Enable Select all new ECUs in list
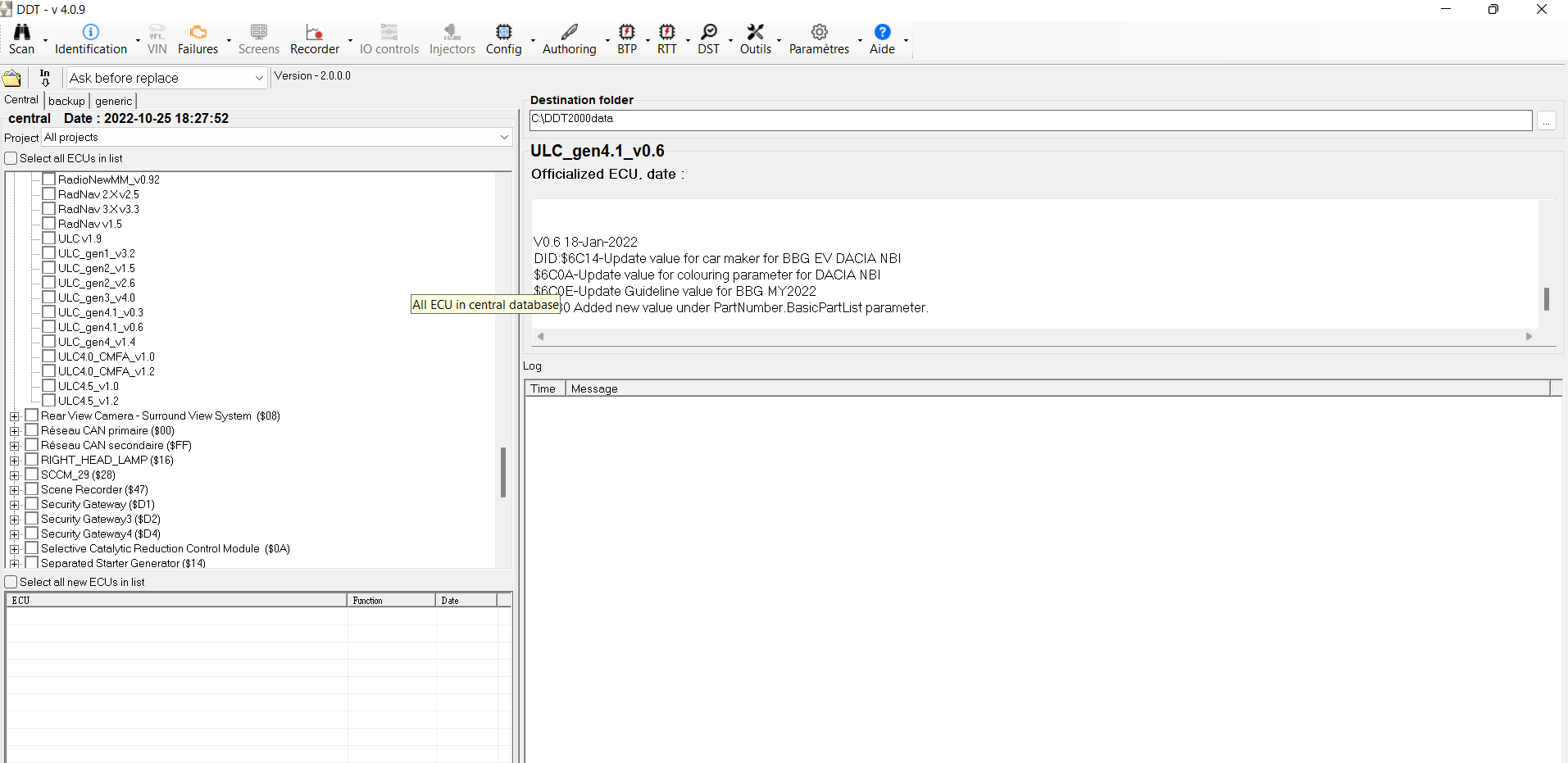1568x763 pixels. (x=10, y=581)
